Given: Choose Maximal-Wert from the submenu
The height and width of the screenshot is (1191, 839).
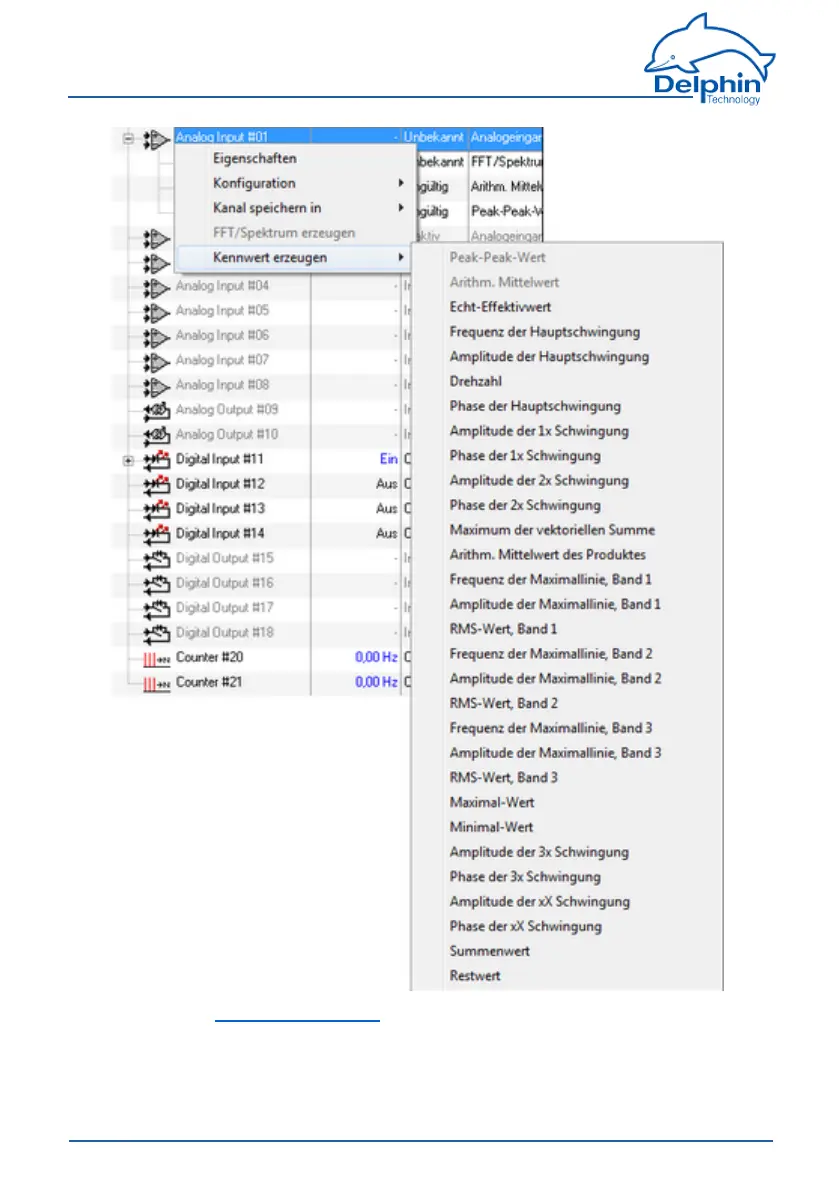Looking at the screenshot, I should [567, 803].
